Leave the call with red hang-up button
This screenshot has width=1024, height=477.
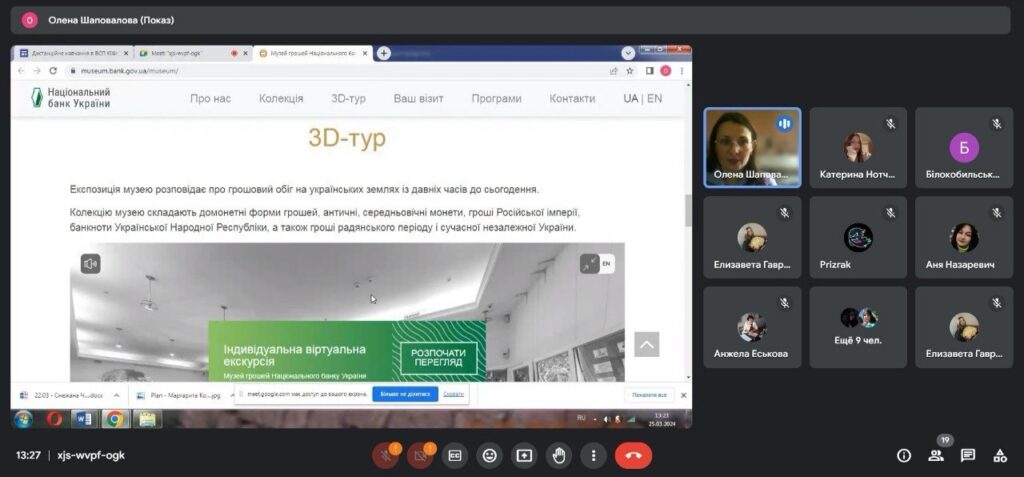coord(633,456)
